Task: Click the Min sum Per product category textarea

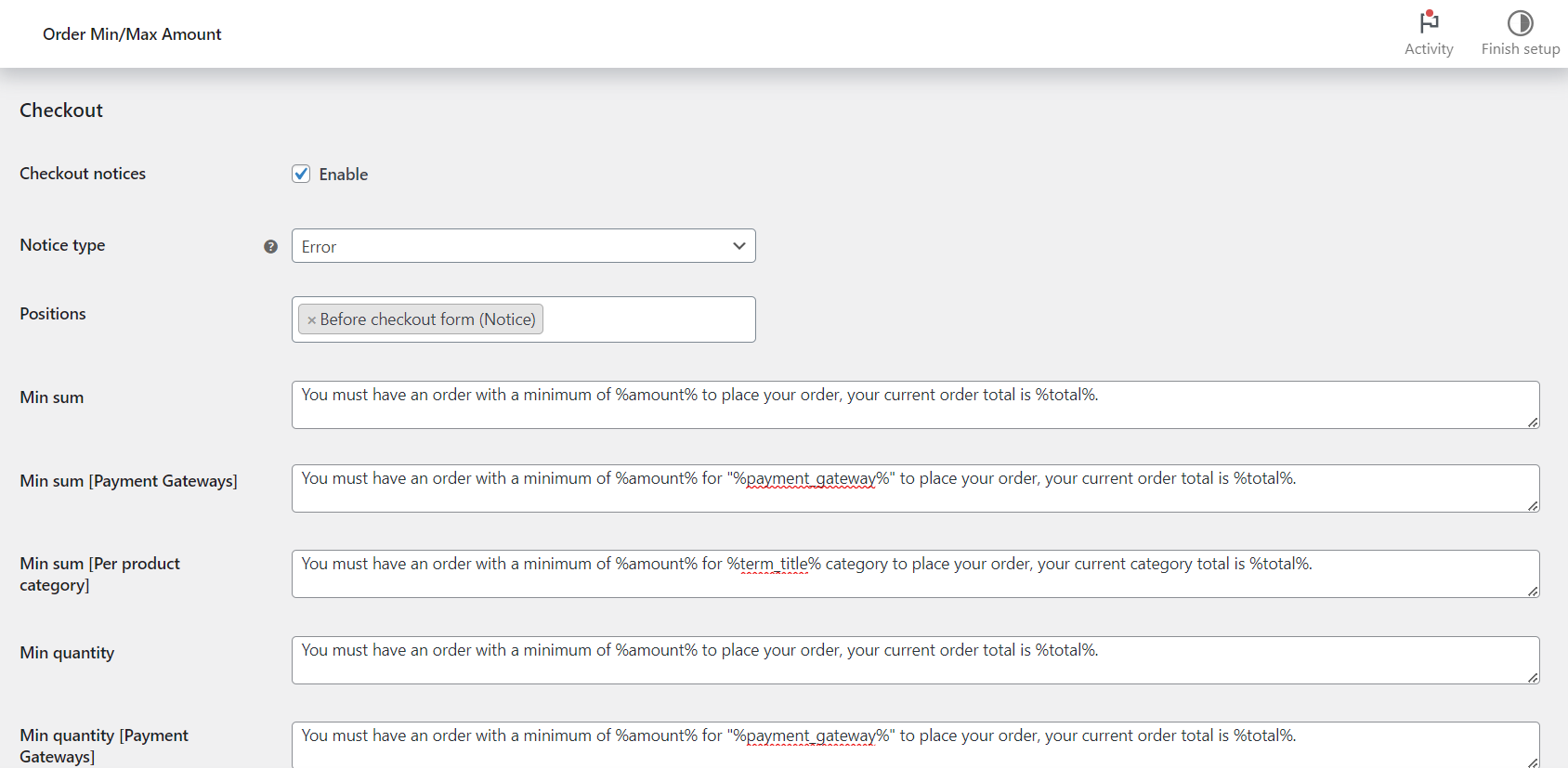Action: (915, 574)
